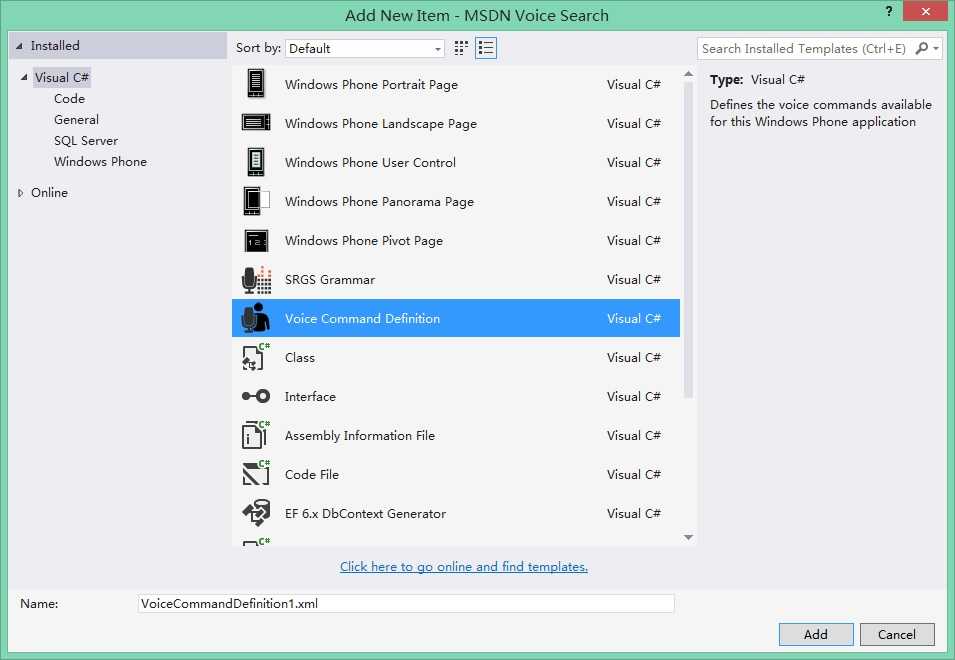Select the Windows Phone category

click(x=100, y=161)
